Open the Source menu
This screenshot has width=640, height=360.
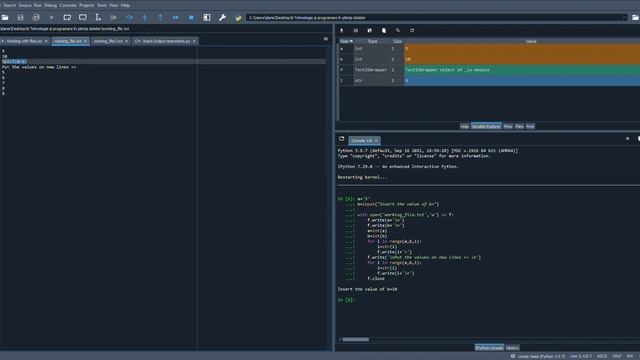pos(25,5)
